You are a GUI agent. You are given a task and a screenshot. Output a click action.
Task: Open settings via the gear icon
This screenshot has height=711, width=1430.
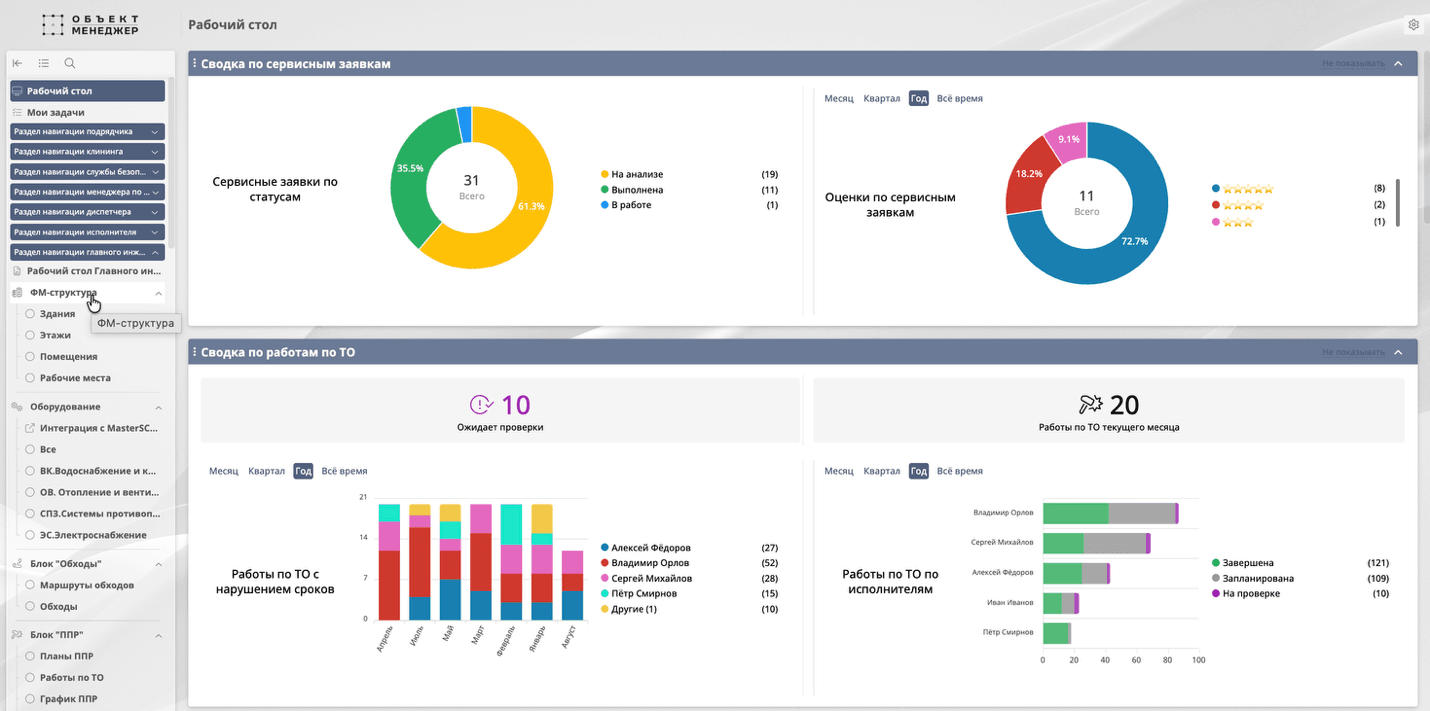point(1414,24)
